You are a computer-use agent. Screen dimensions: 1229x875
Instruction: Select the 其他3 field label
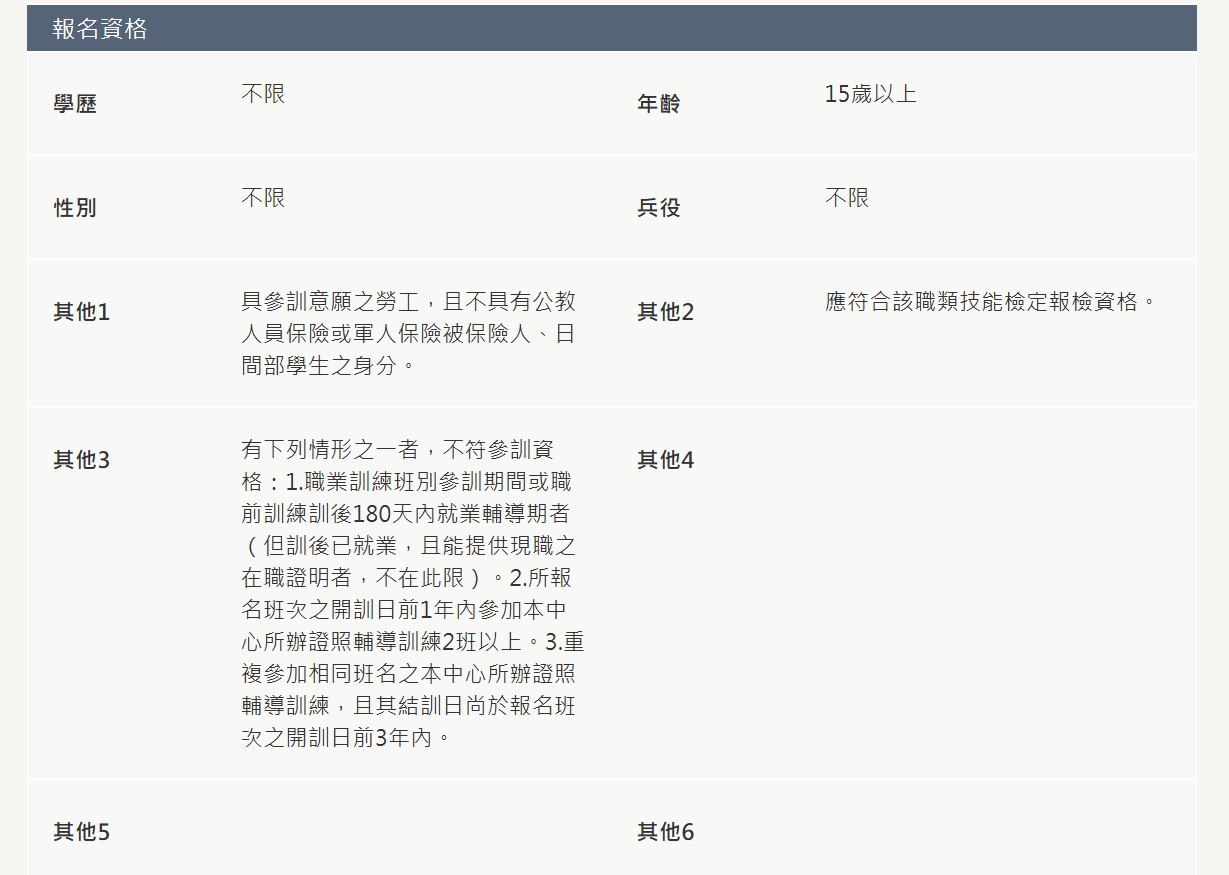81,460
